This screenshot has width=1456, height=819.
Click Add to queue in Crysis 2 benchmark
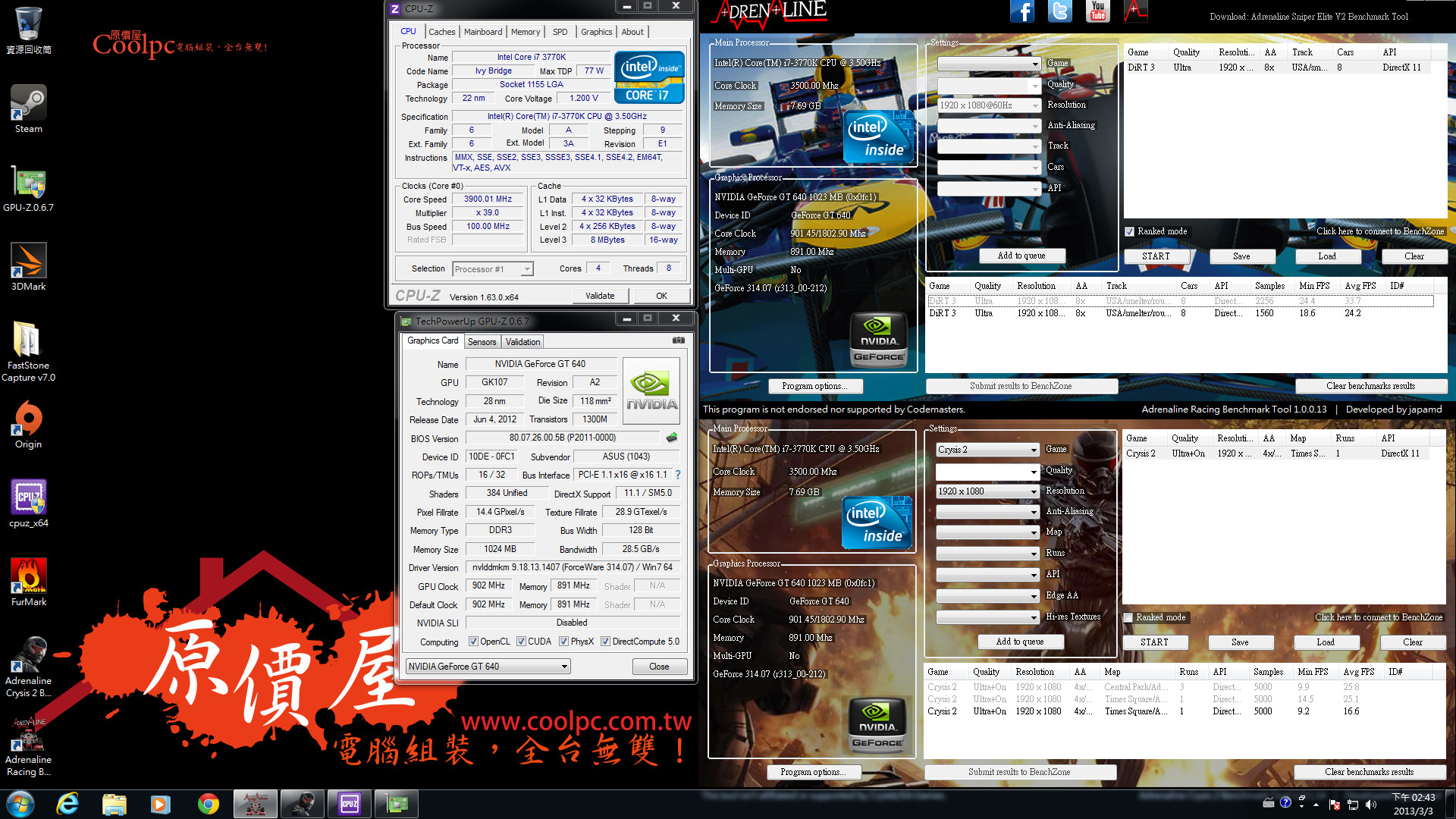tap(1020, 642)
